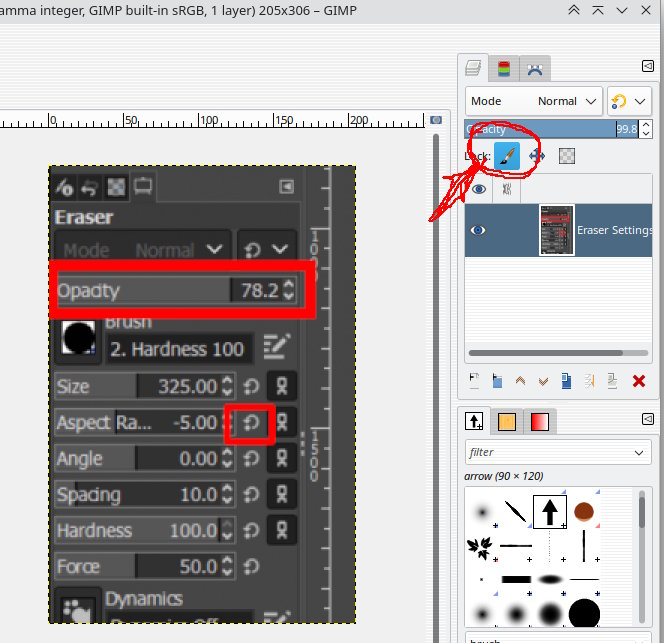The height and width of the screenshot is (643, 664).
Task: Close the GIMP window
Action: click(646, 10)
